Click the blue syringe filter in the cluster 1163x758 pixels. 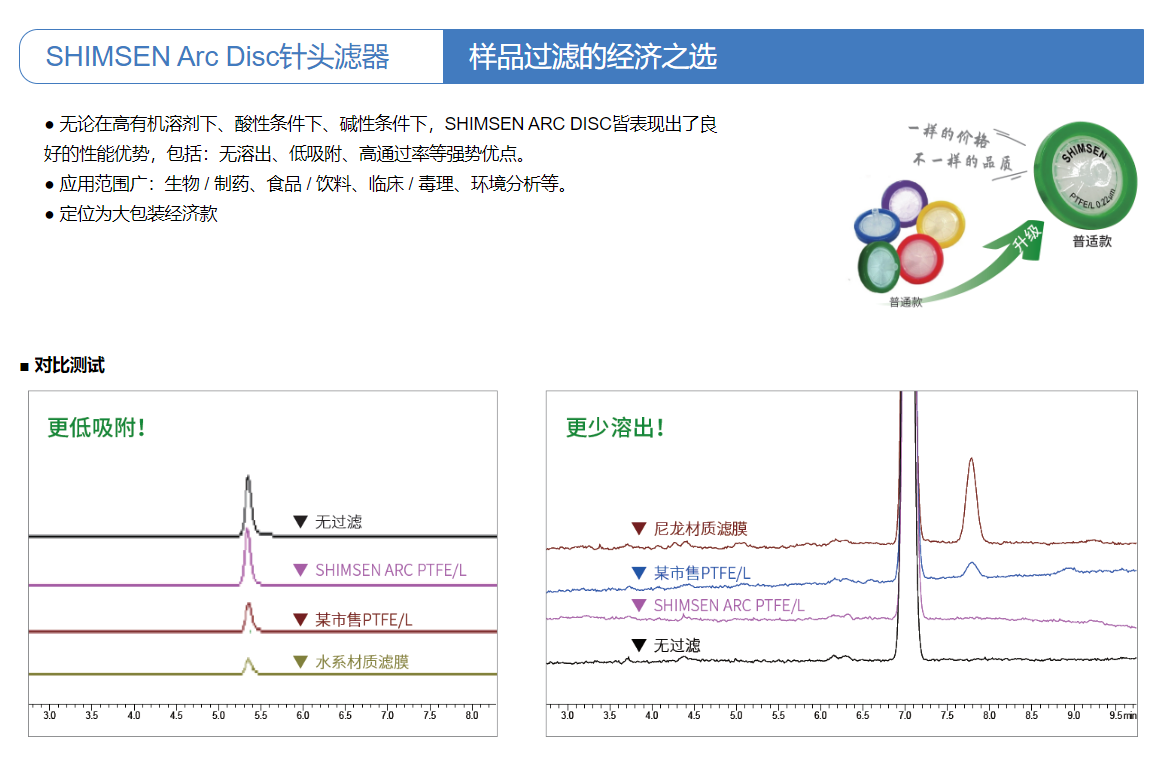click(x=877, y=229)
